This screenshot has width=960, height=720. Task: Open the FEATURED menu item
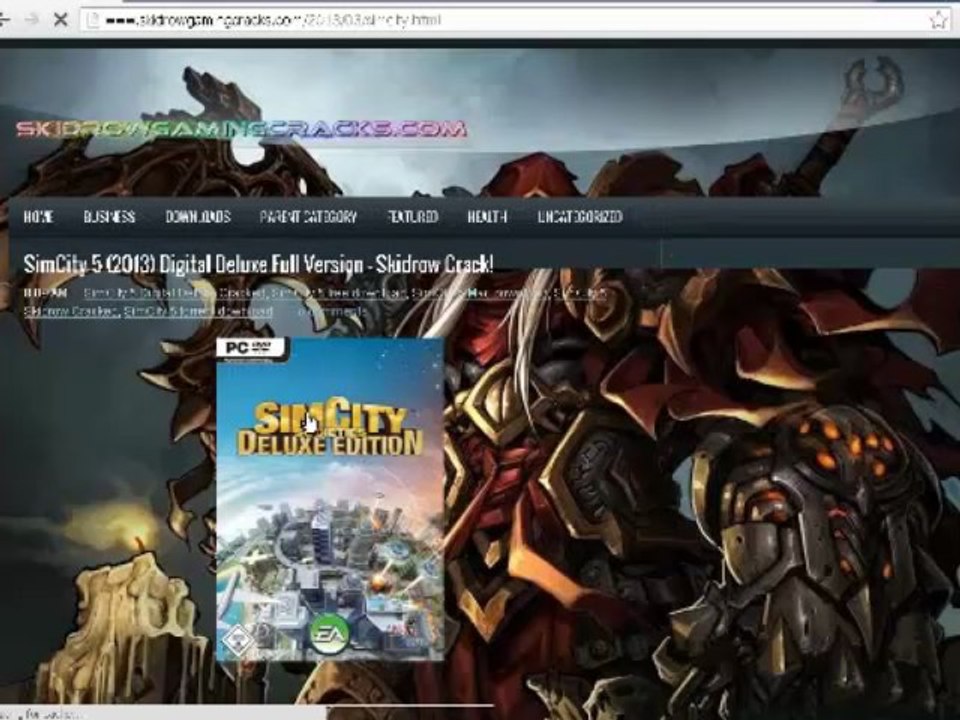(413, 217)
